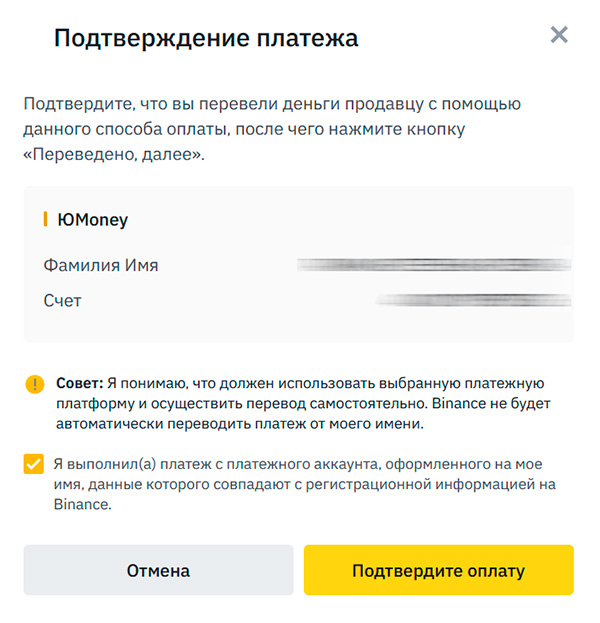Click the Подтвердите instruction paragraph's first line
The width and height of the screenshot is (600, 623).
coord(272,104)
